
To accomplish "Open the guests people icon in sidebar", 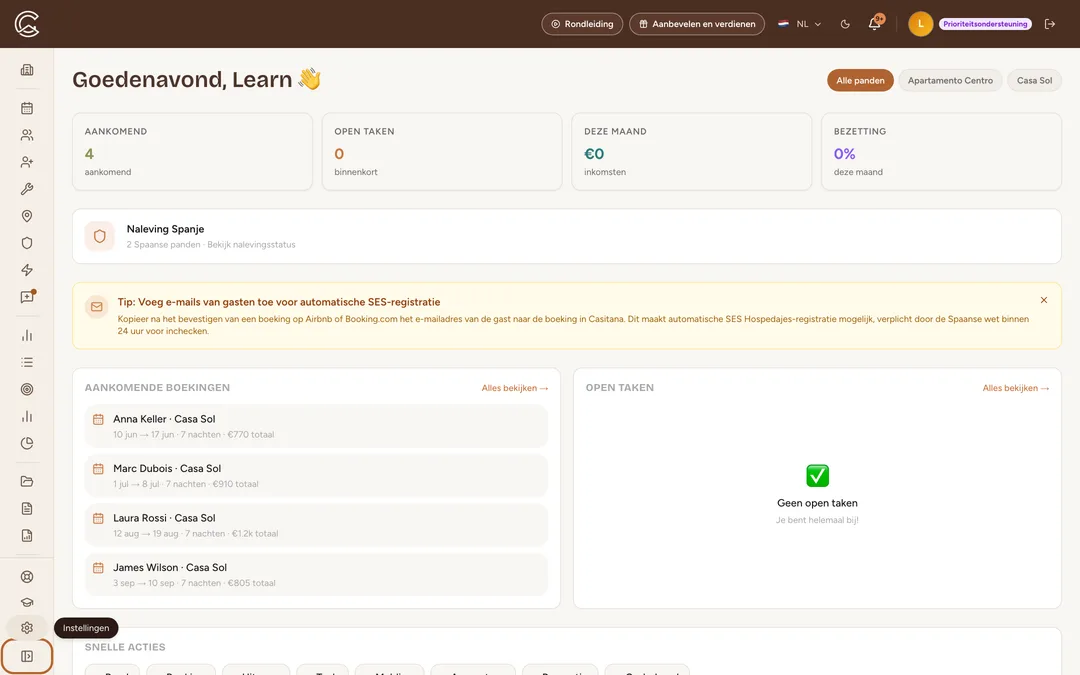I will [x=27, y=135].
